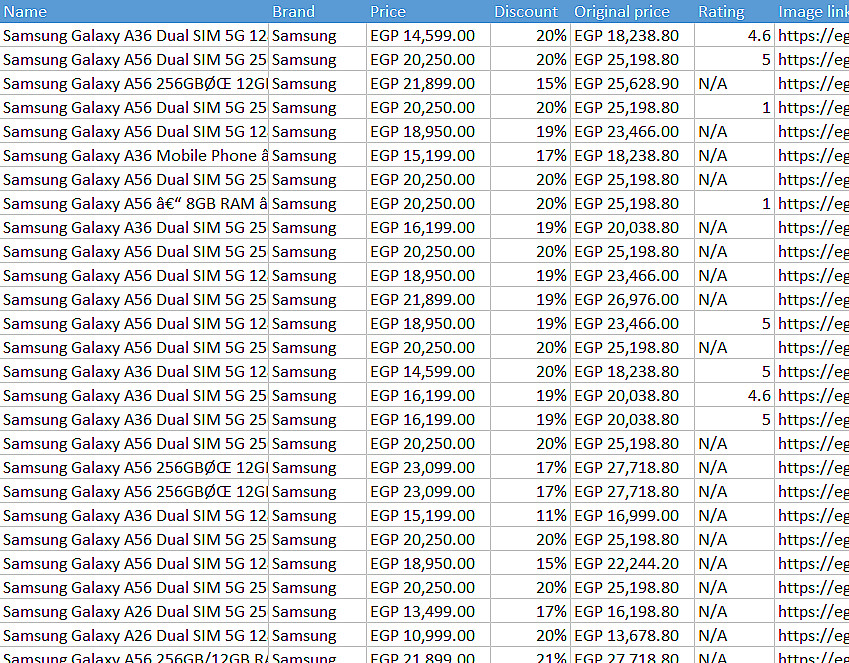
Task: Select price EGP 15,199.00 in the A36 Mobile Phone row
Action: (428, 156)
